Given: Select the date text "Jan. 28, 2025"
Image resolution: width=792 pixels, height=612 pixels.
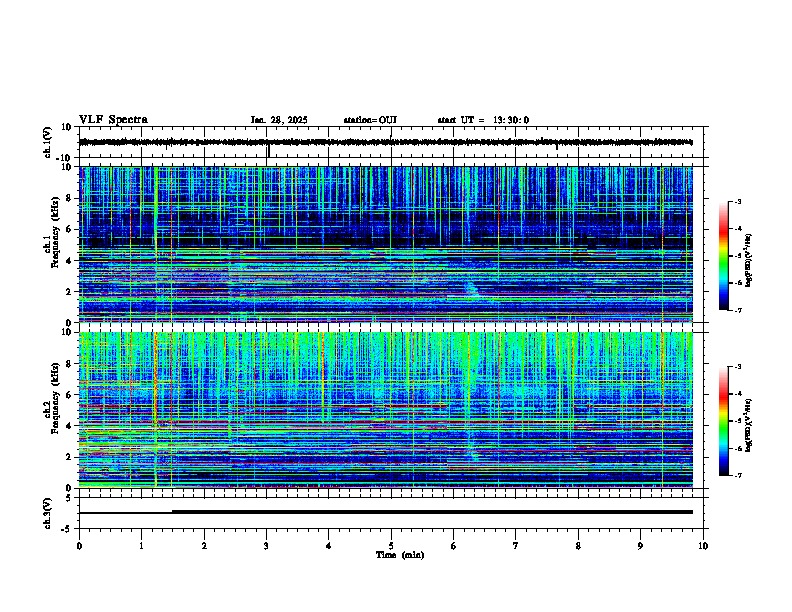Looking at the screenshot, I should pyautogui.click(x=279, y=120).
